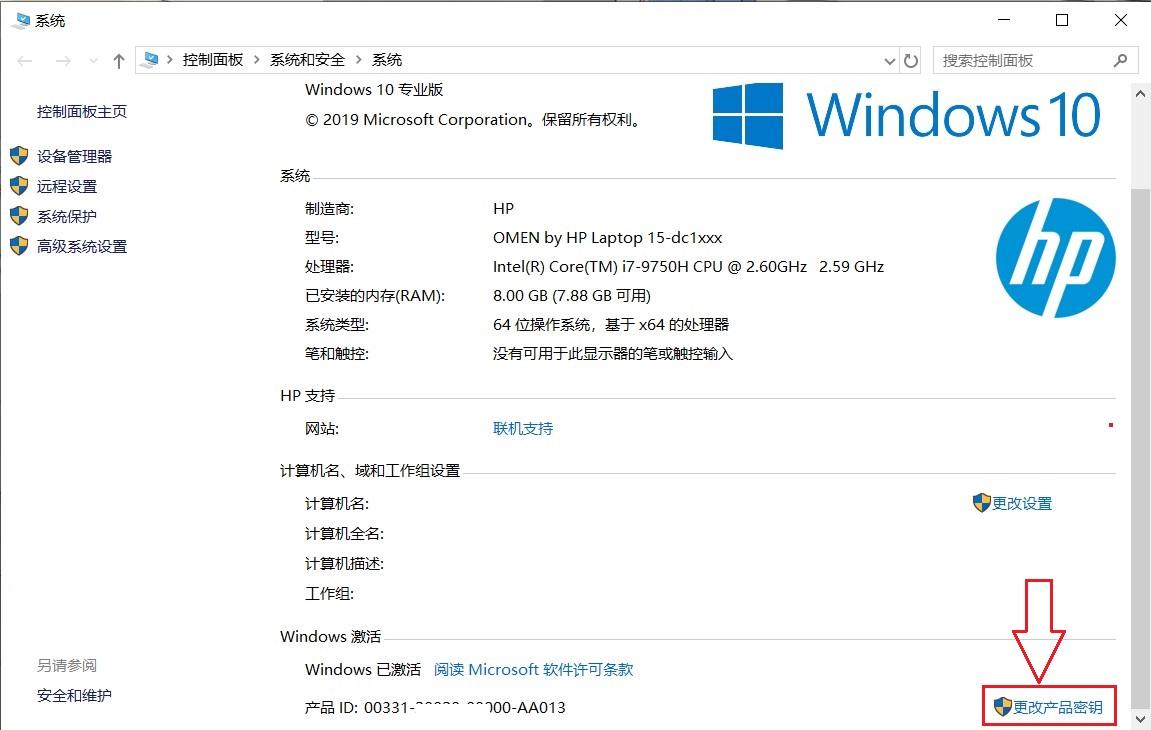This screenshot has width=1151, height=730.
Task: Open the 联机支持 HP support link
Action: [523, 429]
